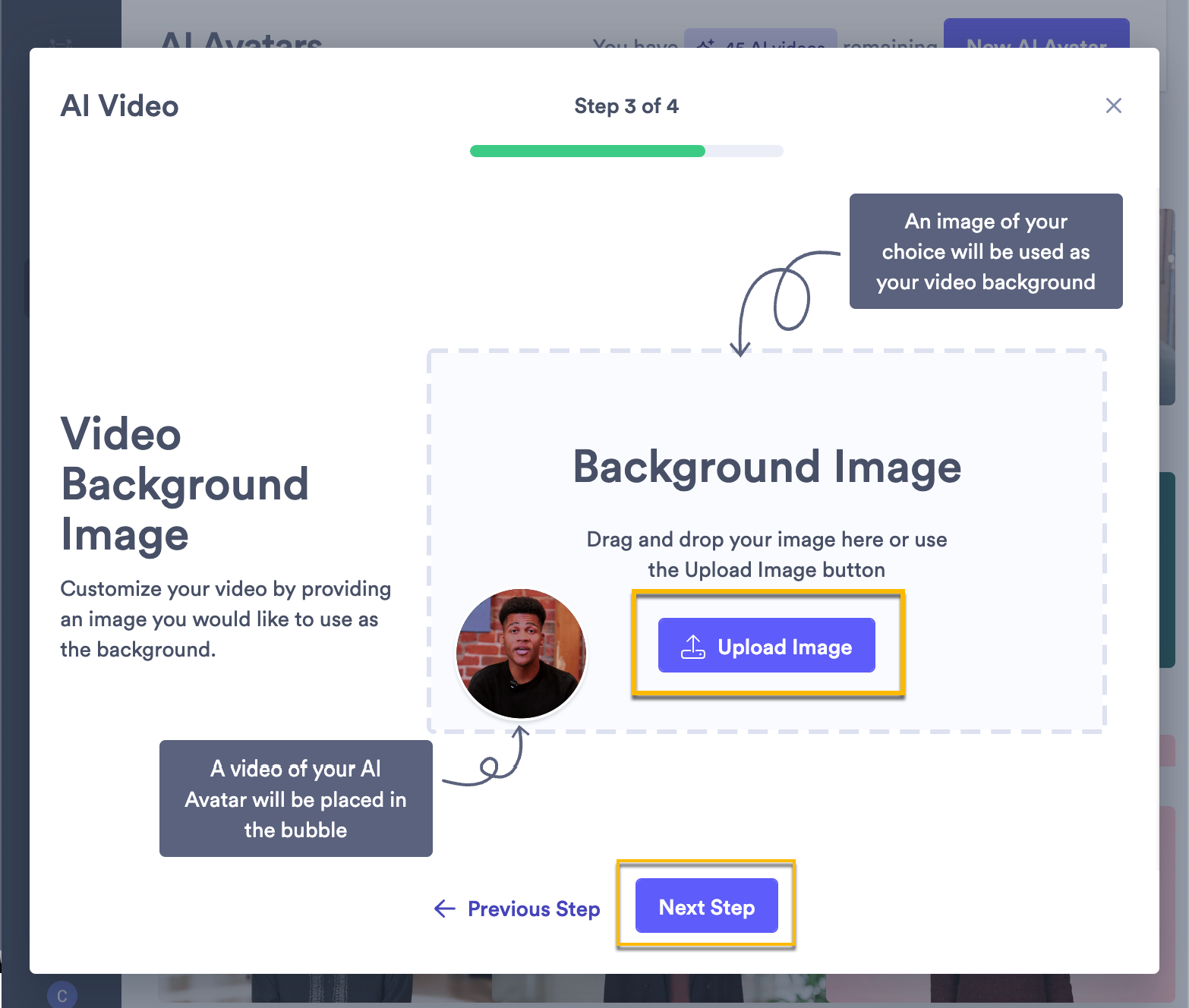
Task: Click the X to close the AI Video dialog
Action: 1113,106
